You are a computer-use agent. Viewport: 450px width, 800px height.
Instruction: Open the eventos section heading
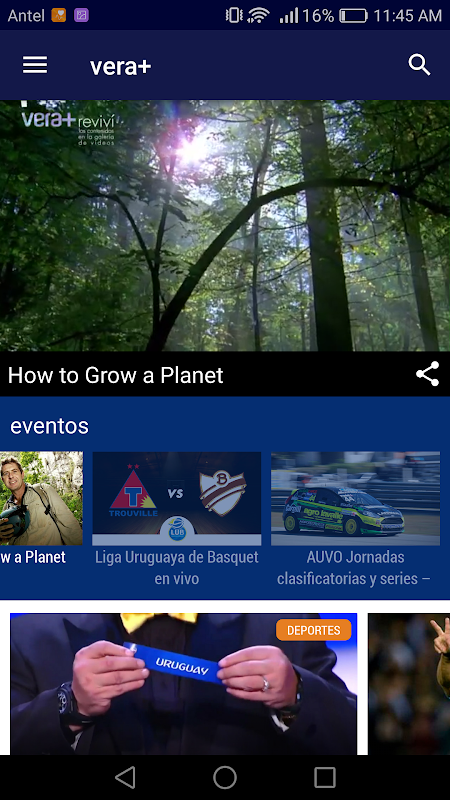point(49,426)
